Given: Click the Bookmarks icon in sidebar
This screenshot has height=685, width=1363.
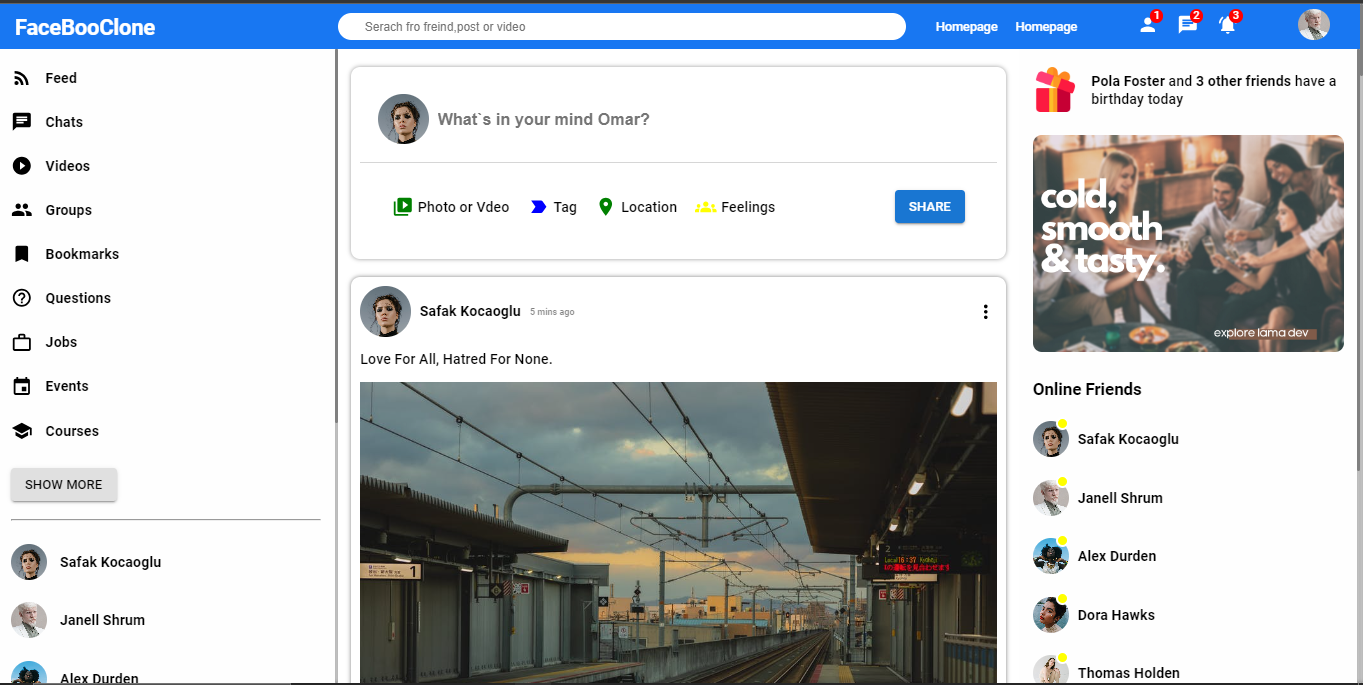Looking at the screenshot, I should (21, 254).
